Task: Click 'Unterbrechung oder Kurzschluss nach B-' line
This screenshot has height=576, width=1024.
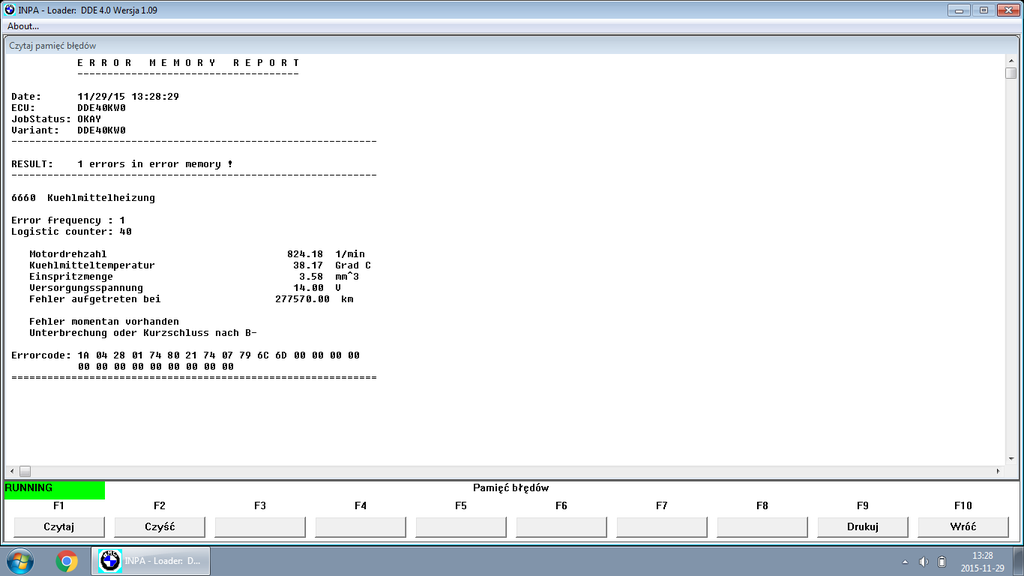Action: coord(142,332)
